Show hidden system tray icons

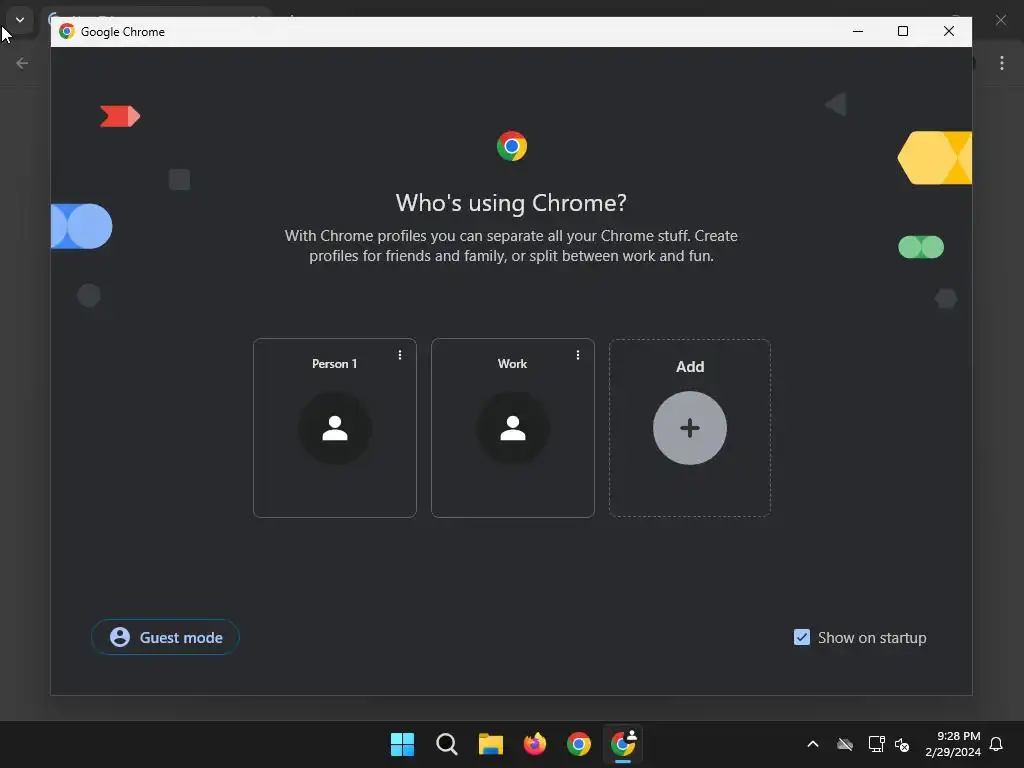(813, 744)
